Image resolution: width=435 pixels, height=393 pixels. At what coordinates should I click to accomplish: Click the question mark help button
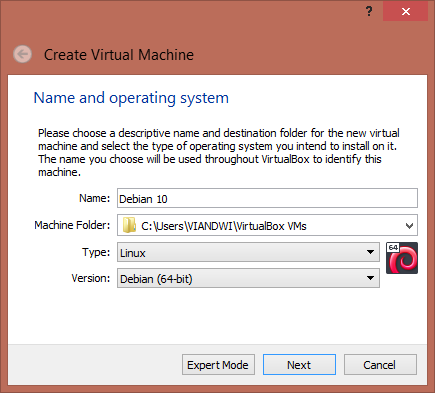[x=369, y=12]
